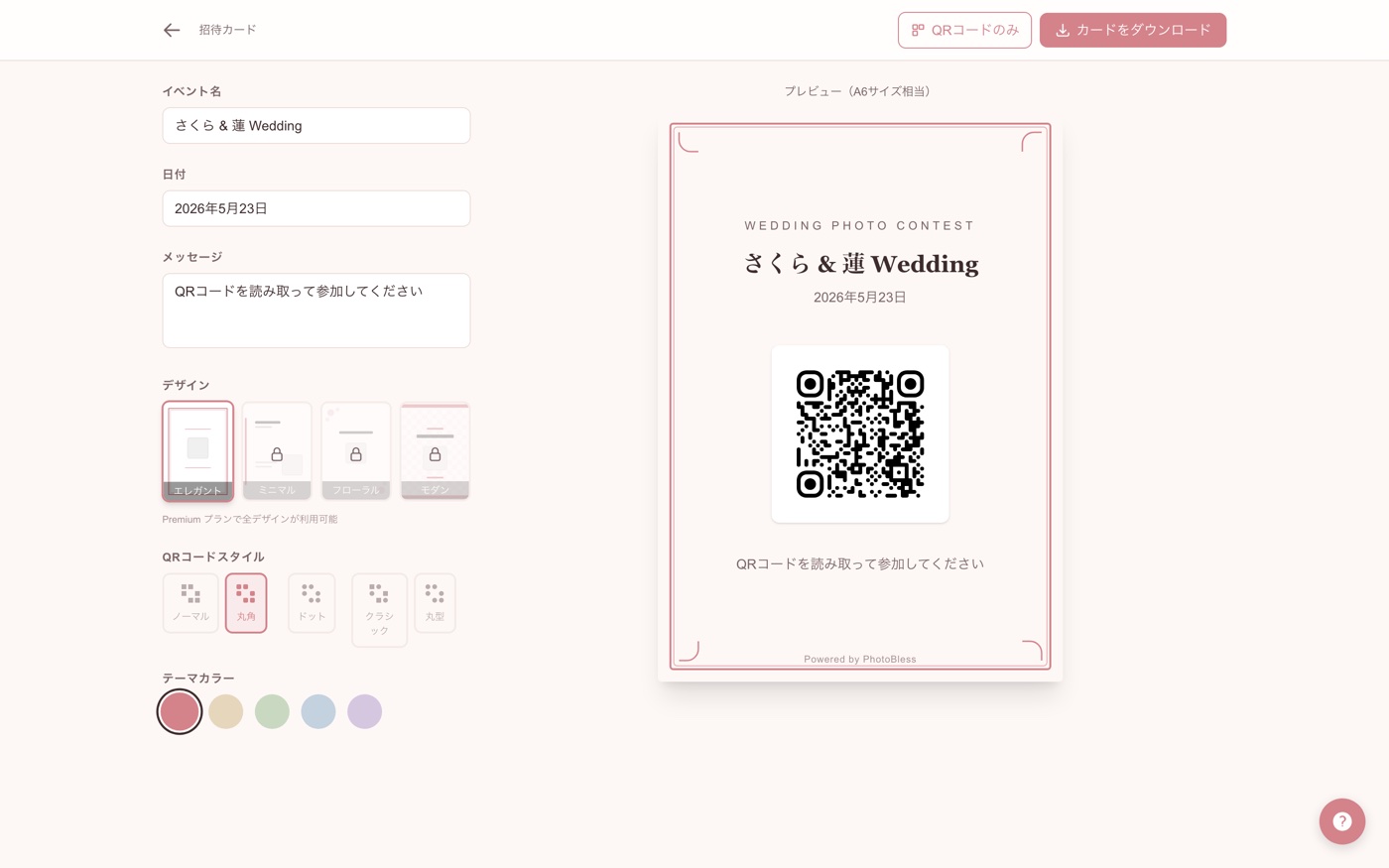Click WEDDING PHOTO CONTEST heading in preview
The image size is (1389, 868).
coord(860,225)
